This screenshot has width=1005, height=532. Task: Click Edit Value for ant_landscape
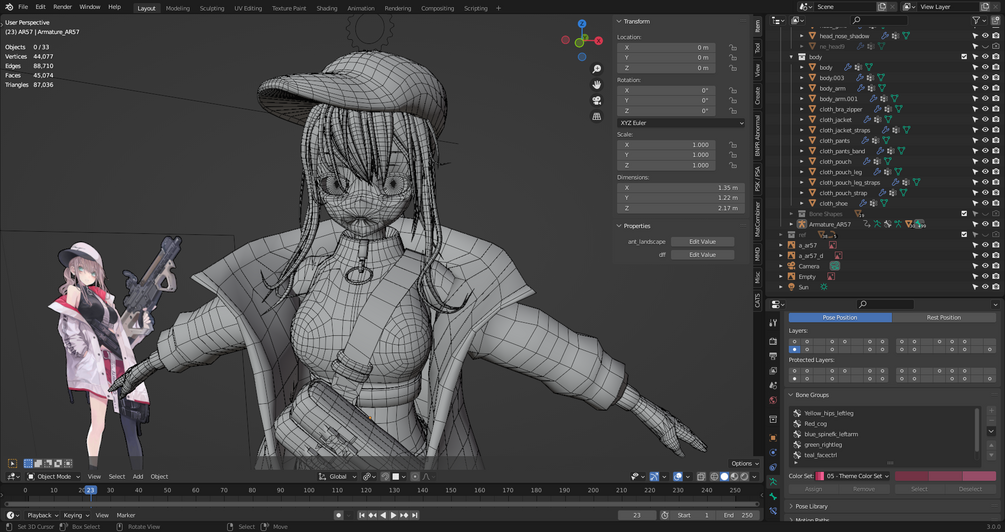[701, 242]
